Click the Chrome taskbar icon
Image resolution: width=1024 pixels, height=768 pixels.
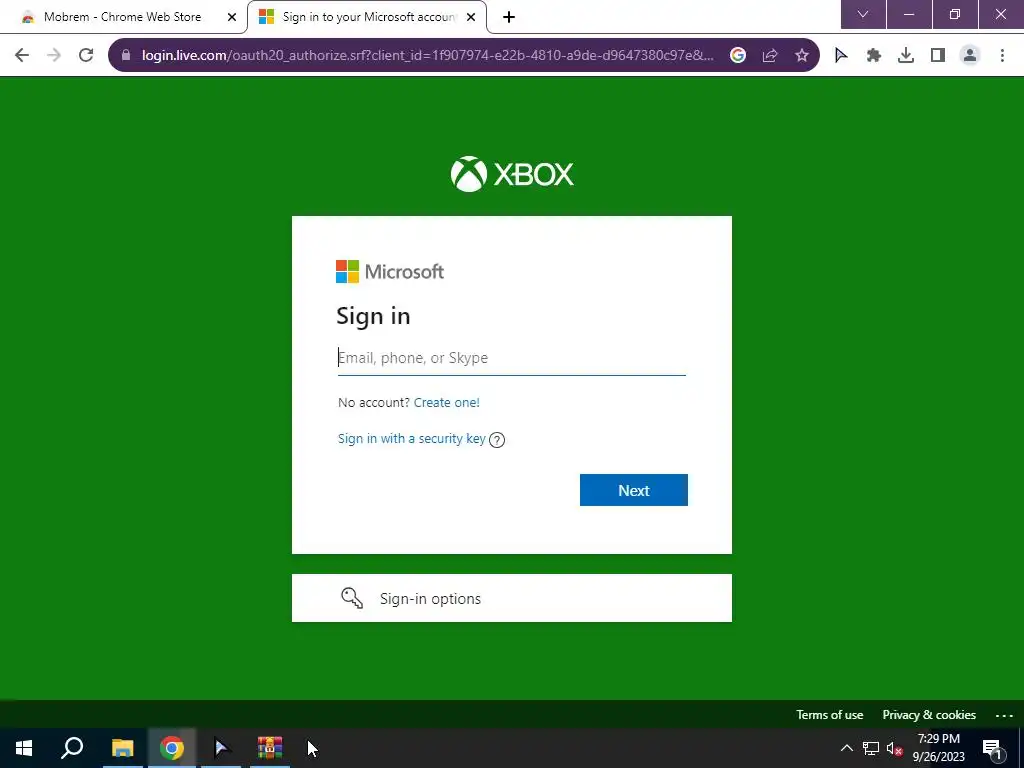pyautogui.click(x=172, y=748)
